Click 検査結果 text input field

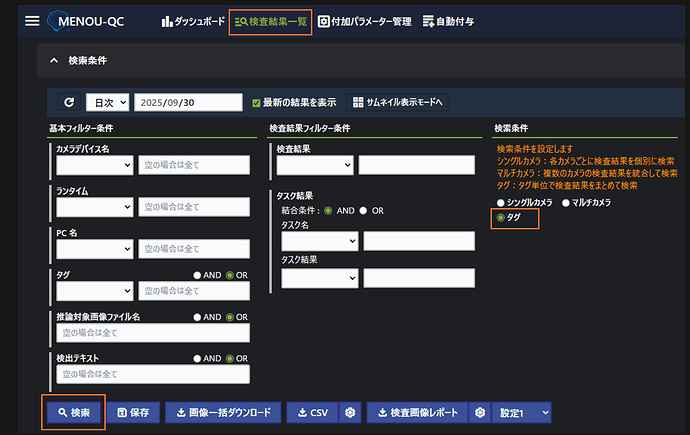pyautogui.click(x=417, y=165)
